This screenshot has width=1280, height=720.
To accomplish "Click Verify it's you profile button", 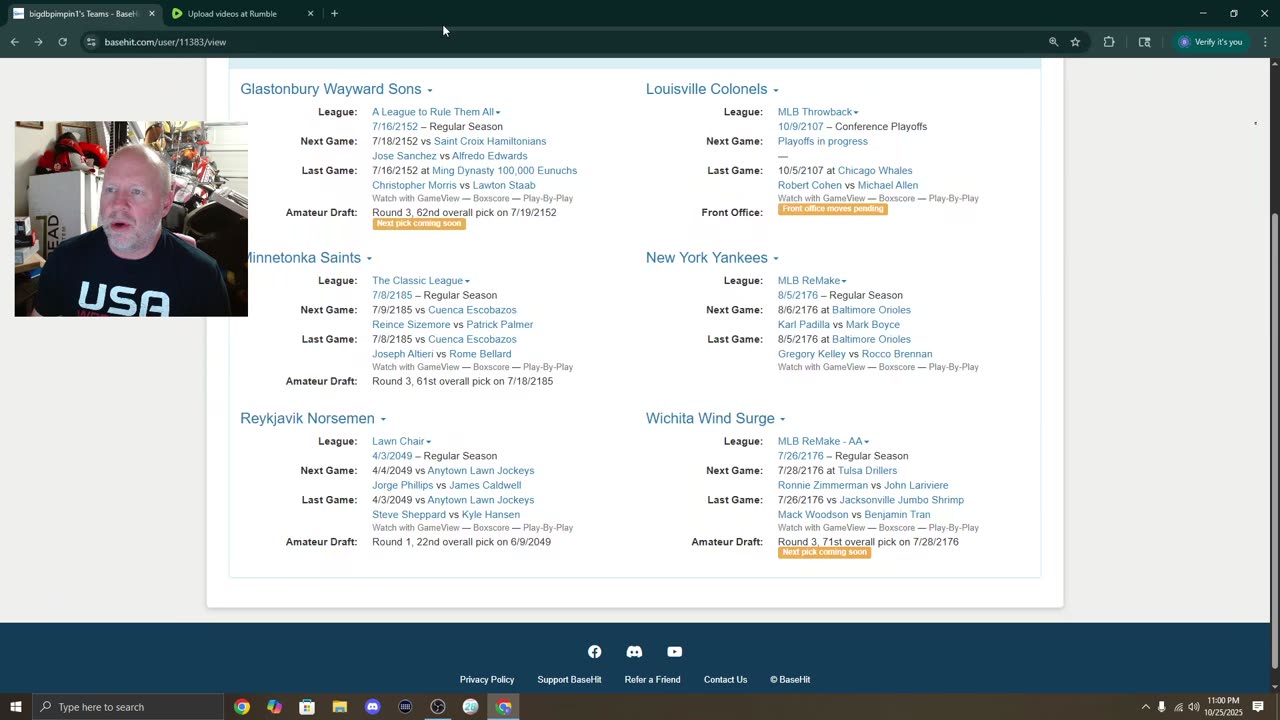I will click(1210, 42).
